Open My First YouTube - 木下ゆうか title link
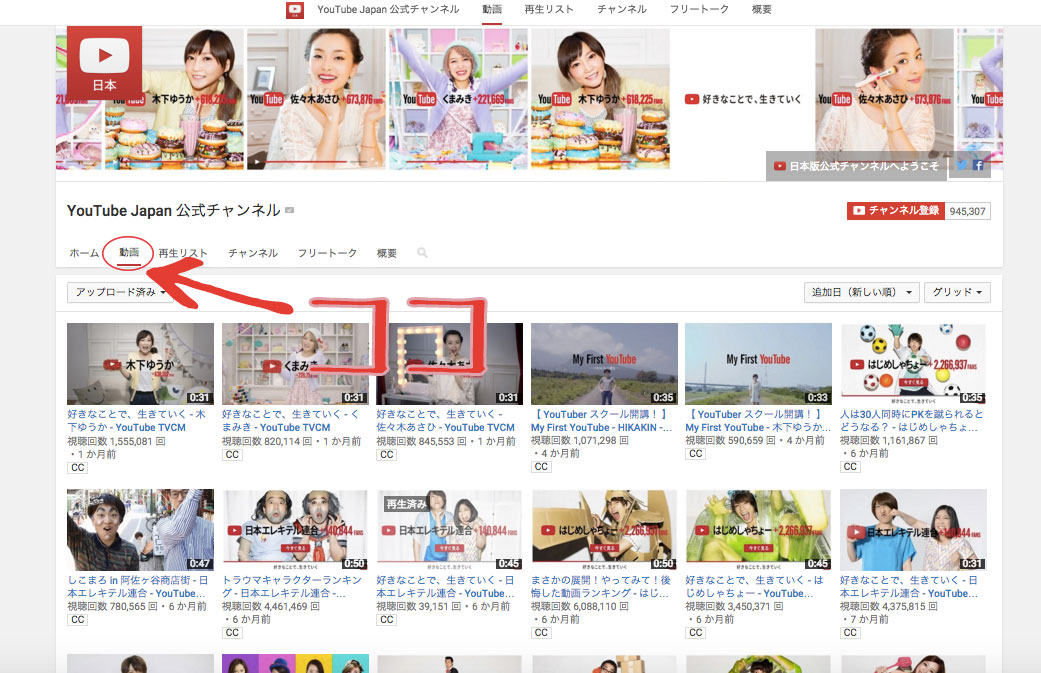The height and width of the screenshot is (673, 1041). 758,421
